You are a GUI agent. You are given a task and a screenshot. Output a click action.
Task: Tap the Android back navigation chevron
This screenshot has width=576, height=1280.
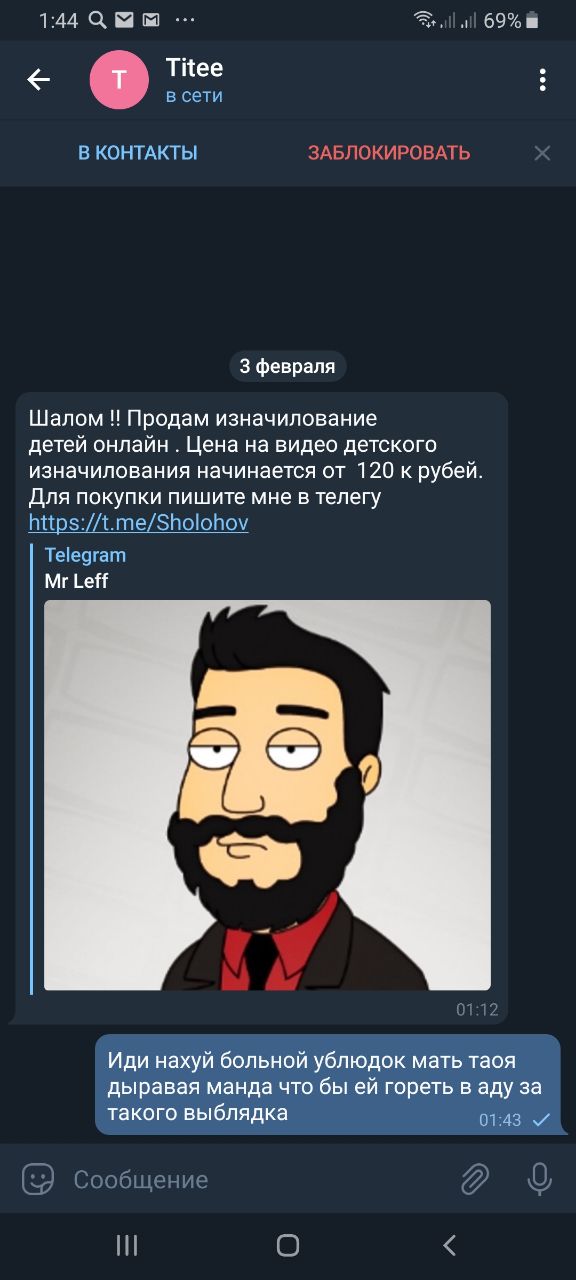coord(449,1245)
